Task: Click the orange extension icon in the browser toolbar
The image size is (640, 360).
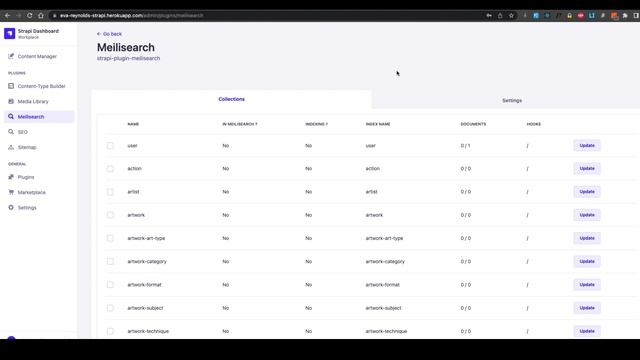Action: (x=614, y=16)
